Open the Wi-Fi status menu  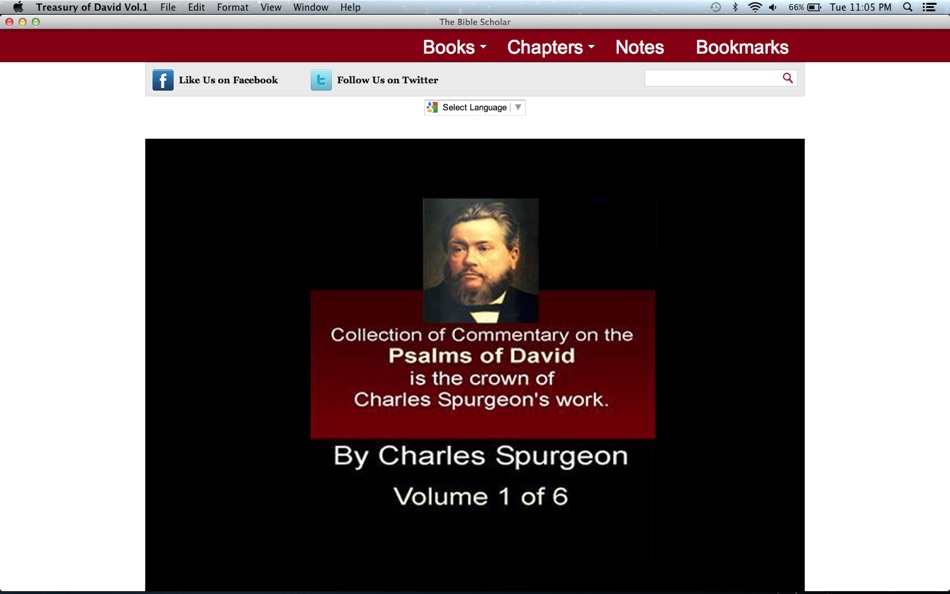click(755, 7)
